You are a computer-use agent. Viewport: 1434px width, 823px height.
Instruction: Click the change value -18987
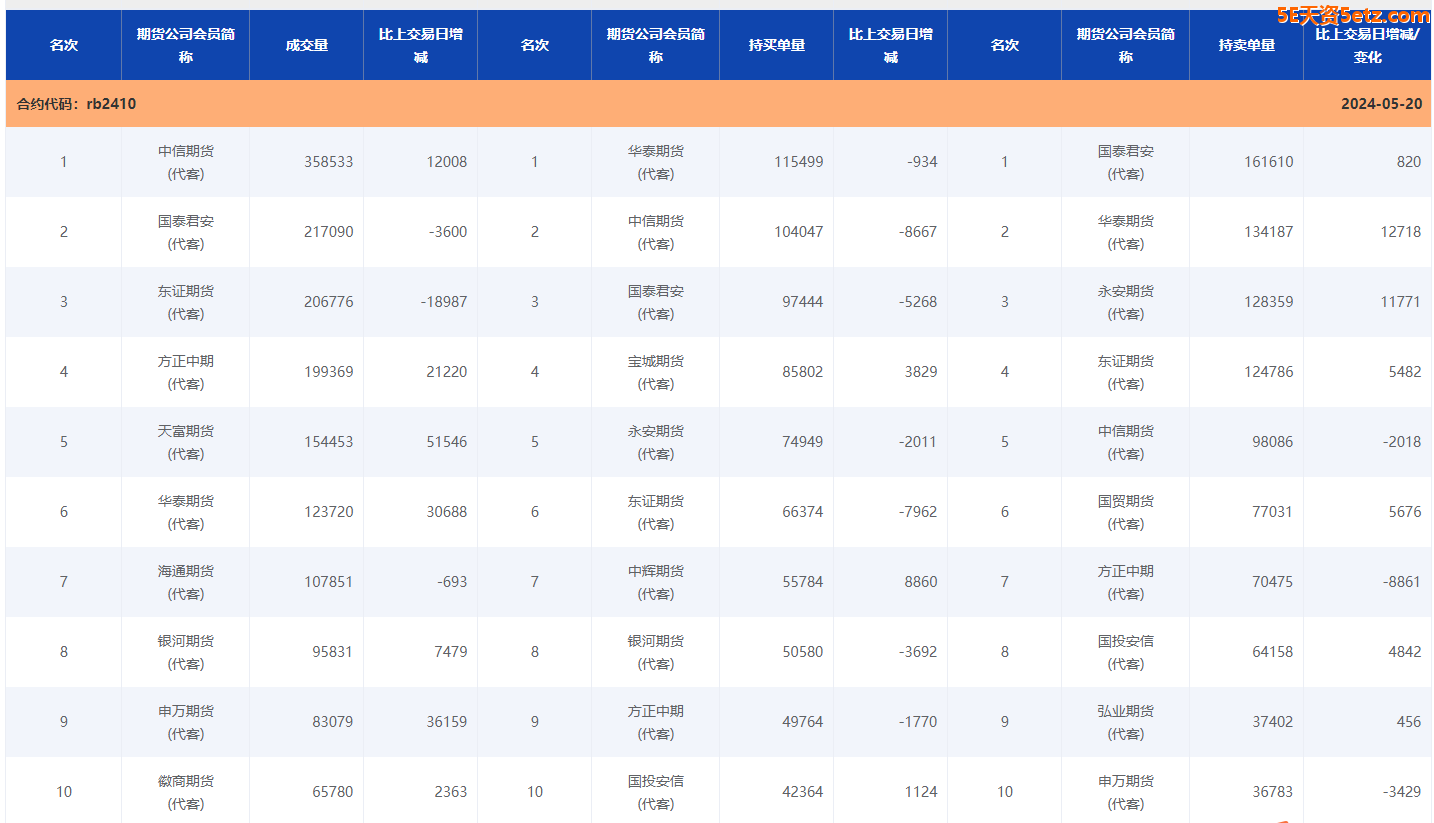pos(444,302)
